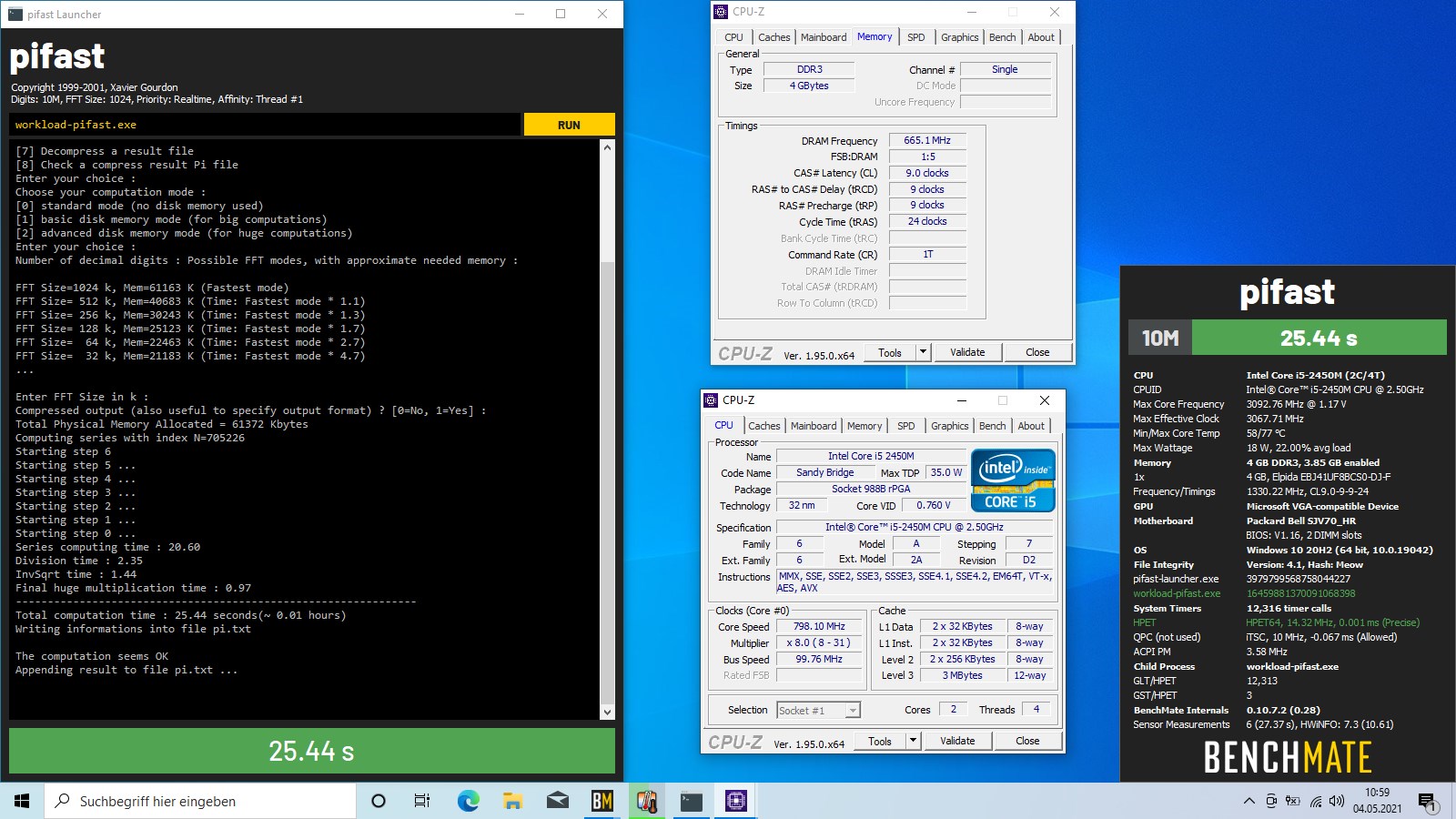Click Core Speed value 798.10 MHz
1456x819 pixels.
click(819, 626)
